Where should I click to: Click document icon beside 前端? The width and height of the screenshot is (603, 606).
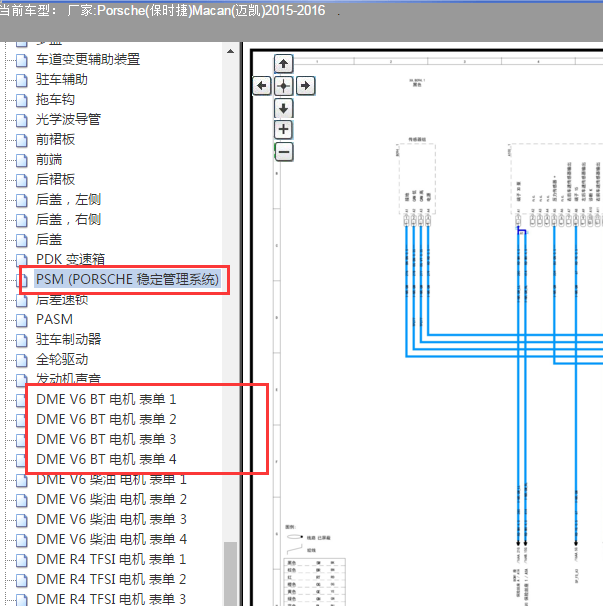22,160
